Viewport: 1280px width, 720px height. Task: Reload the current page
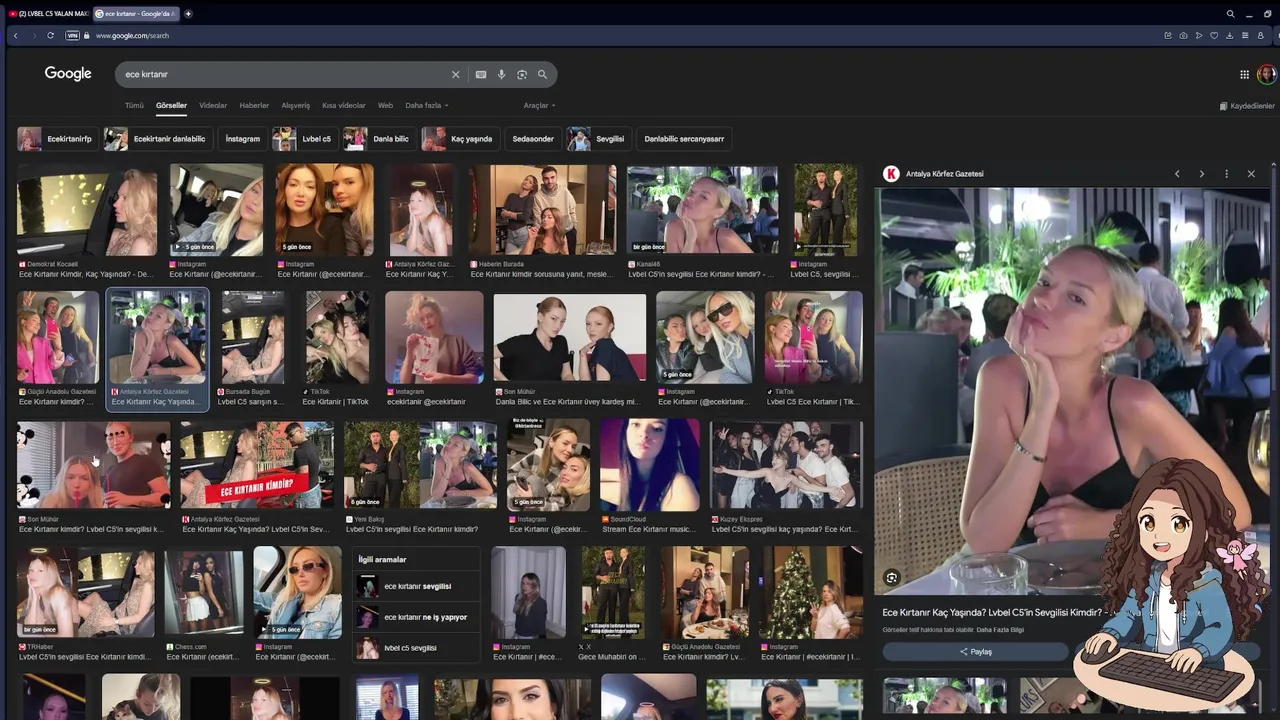(51, 35)
